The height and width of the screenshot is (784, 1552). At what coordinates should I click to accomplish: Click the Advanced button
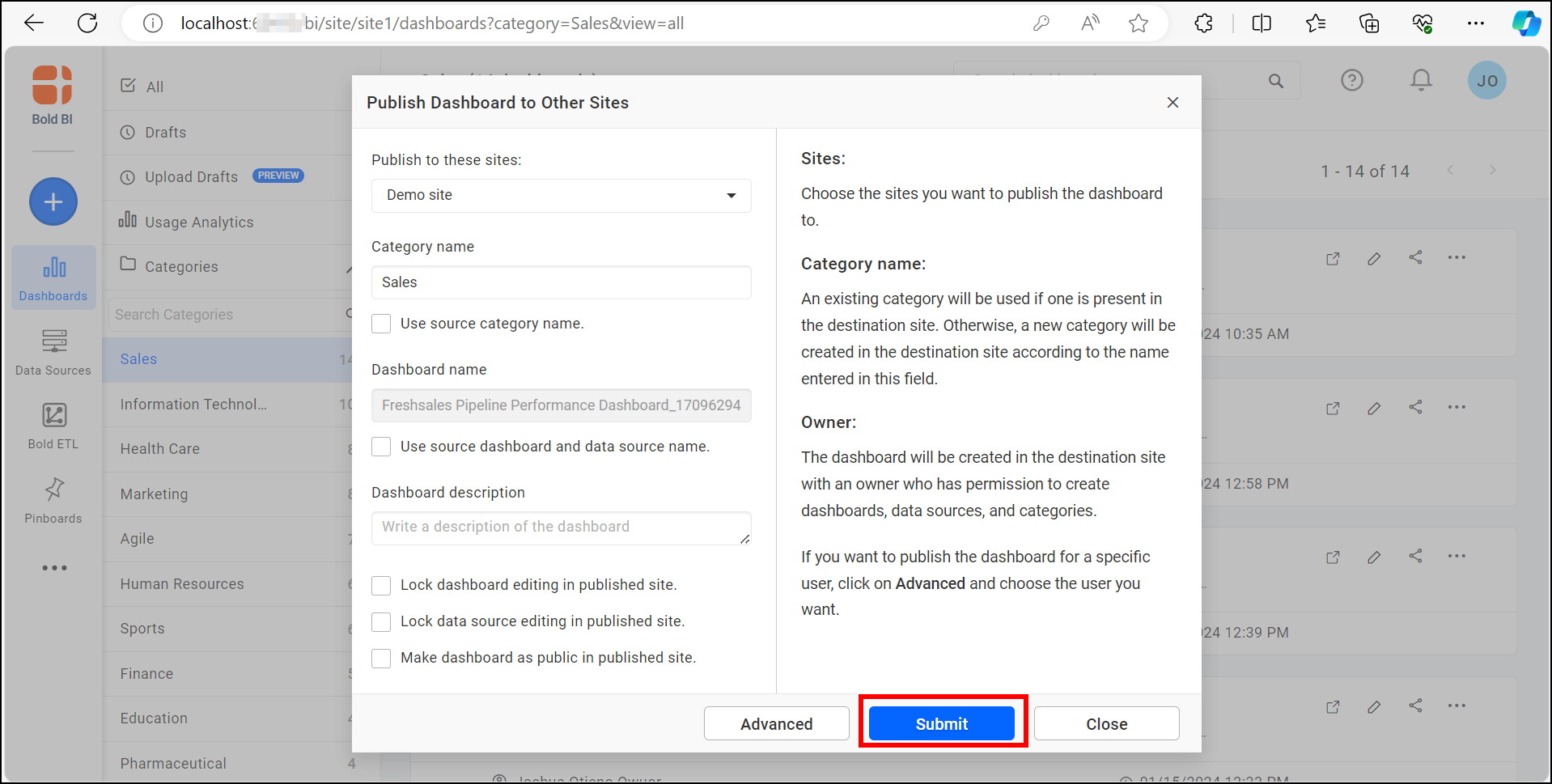(x=776, y=723)
